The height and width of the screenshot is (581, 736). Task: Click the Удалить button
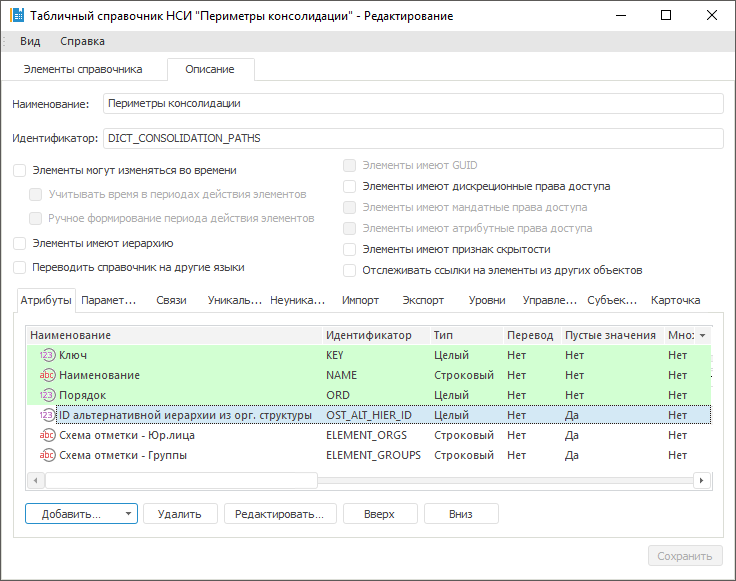pyautogui.click(x=180, y=514)
